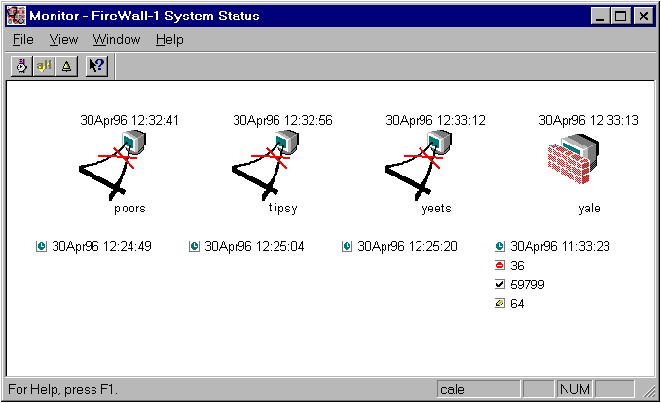The image size is (661, 403).
Task: Click the red dropped packets icon beside 36
Action: tap(500, 266)
